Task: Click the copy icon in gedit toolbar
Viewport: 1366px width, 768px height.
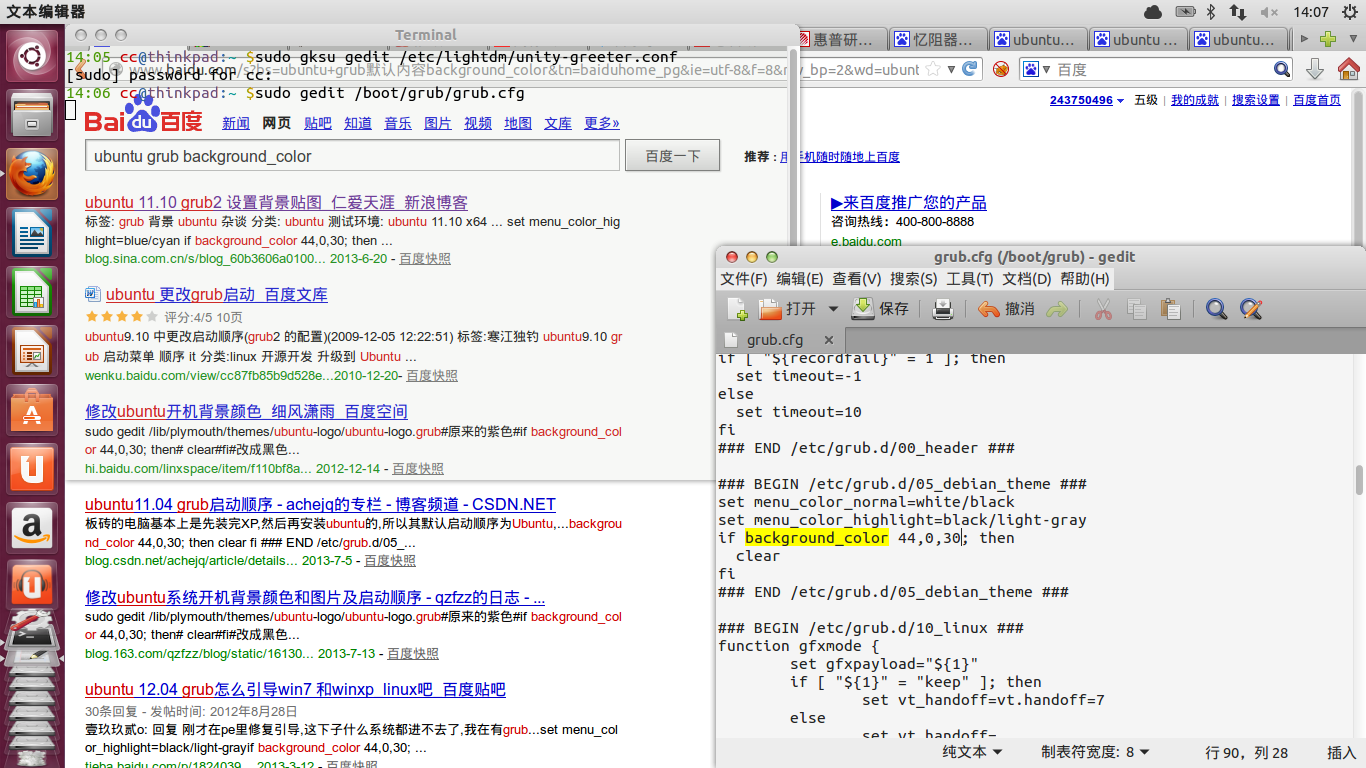Action: [x=1137, y=309]
